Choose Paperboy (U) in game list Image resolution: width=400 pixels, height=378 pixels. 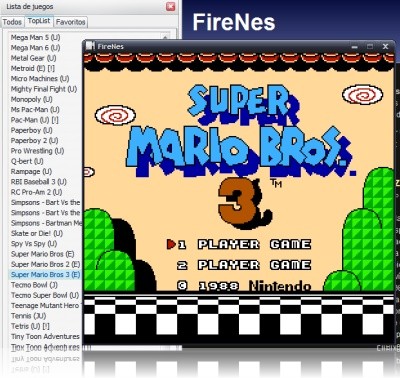coord(32,130)
